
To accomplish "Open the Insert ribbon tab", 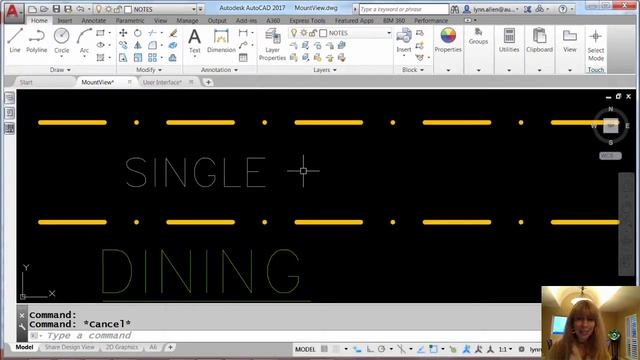I will (64, 20).
